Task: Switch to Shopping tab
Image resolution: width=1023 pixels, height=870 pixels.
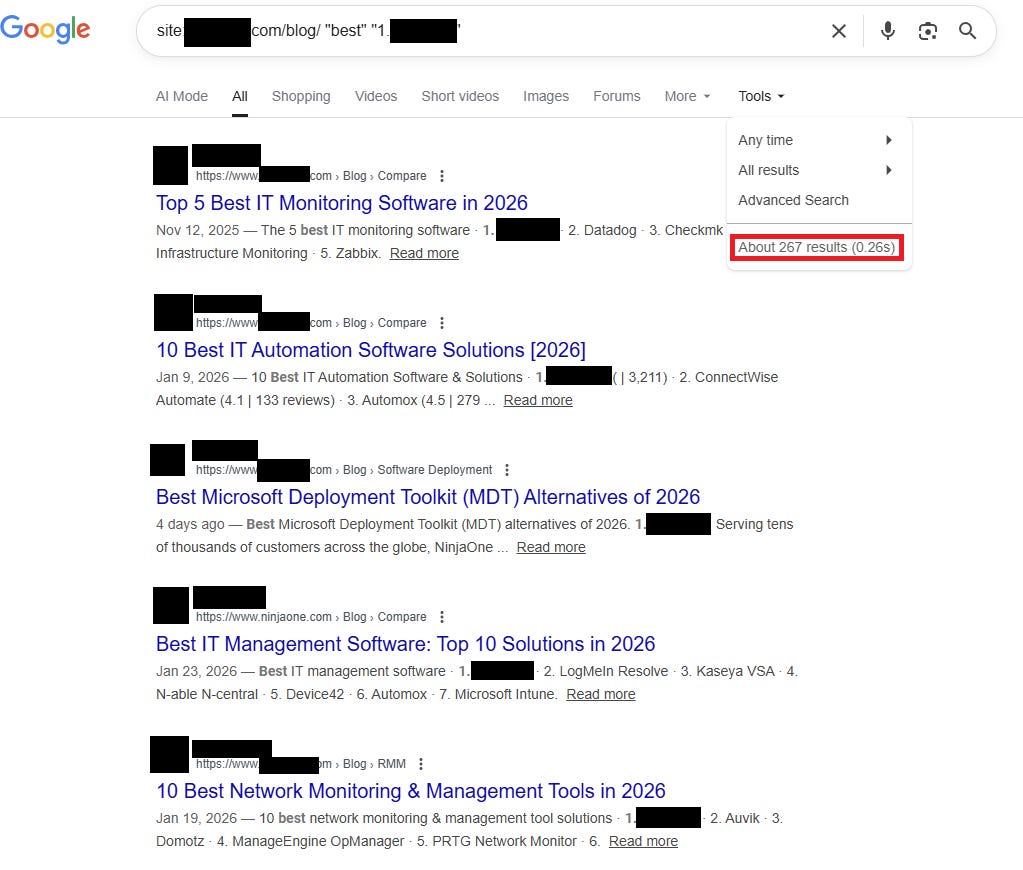Action: 301,97
